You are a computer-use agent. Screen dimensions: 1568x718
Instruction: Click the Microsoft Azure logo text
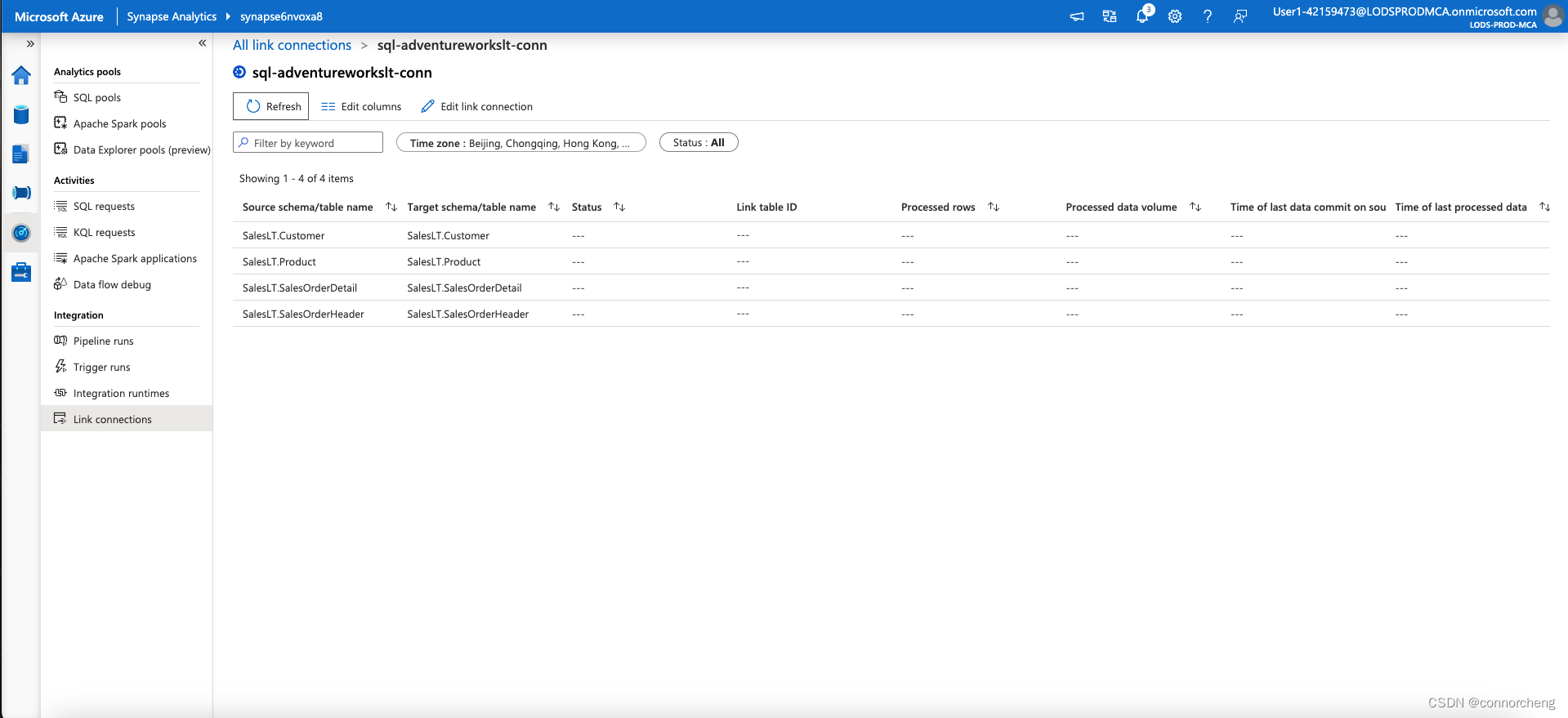point(59,16)
